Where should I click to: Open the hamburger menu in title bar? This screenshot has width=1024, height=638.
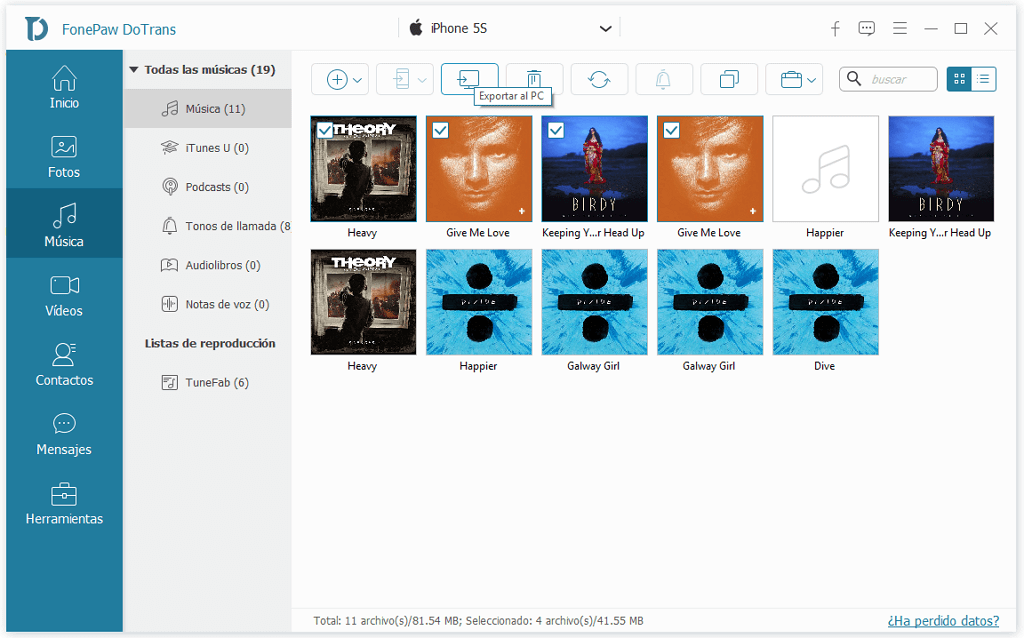(900, 28)
